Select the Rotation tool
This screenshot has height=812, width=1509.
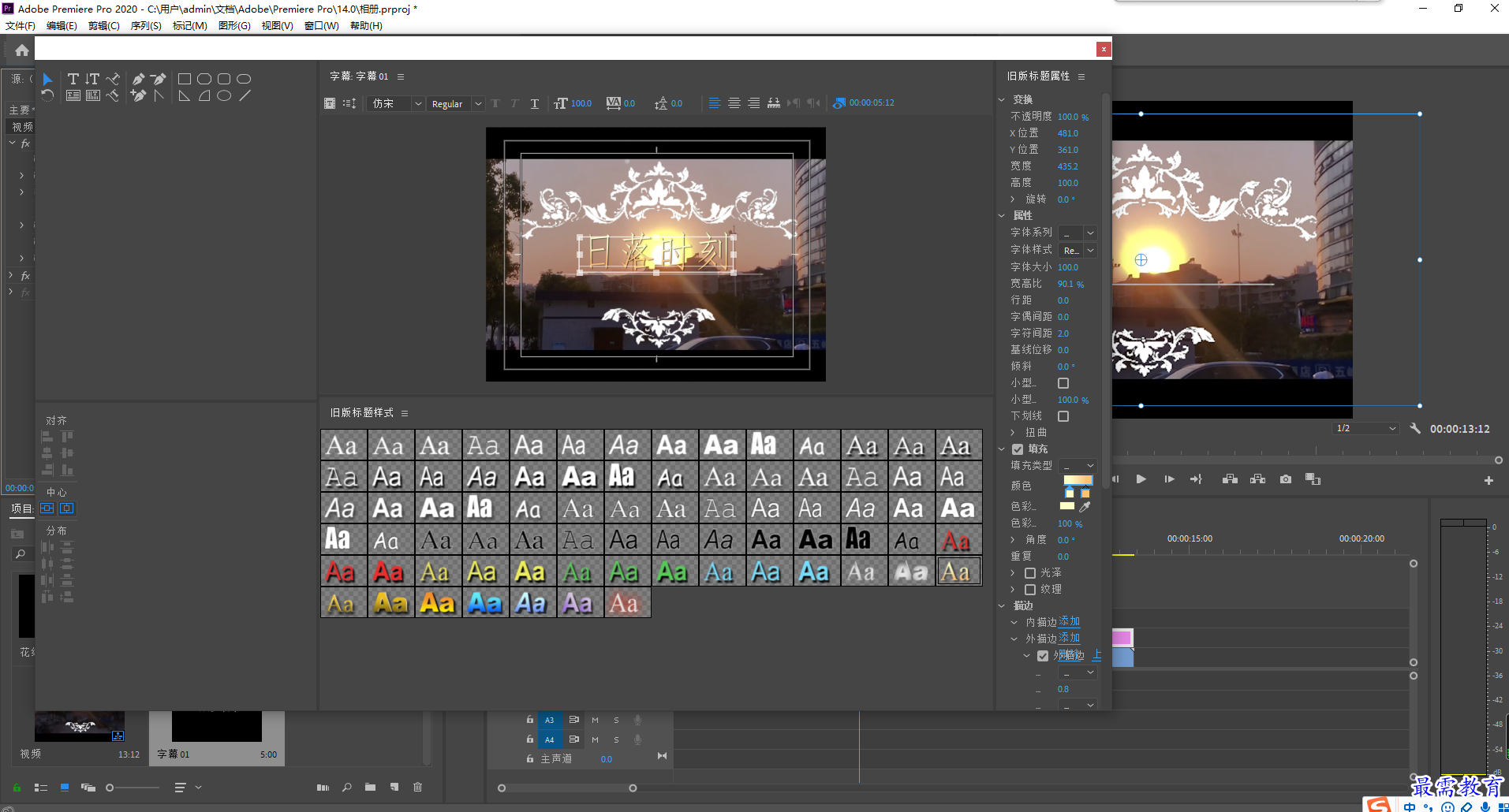point(47,95)
